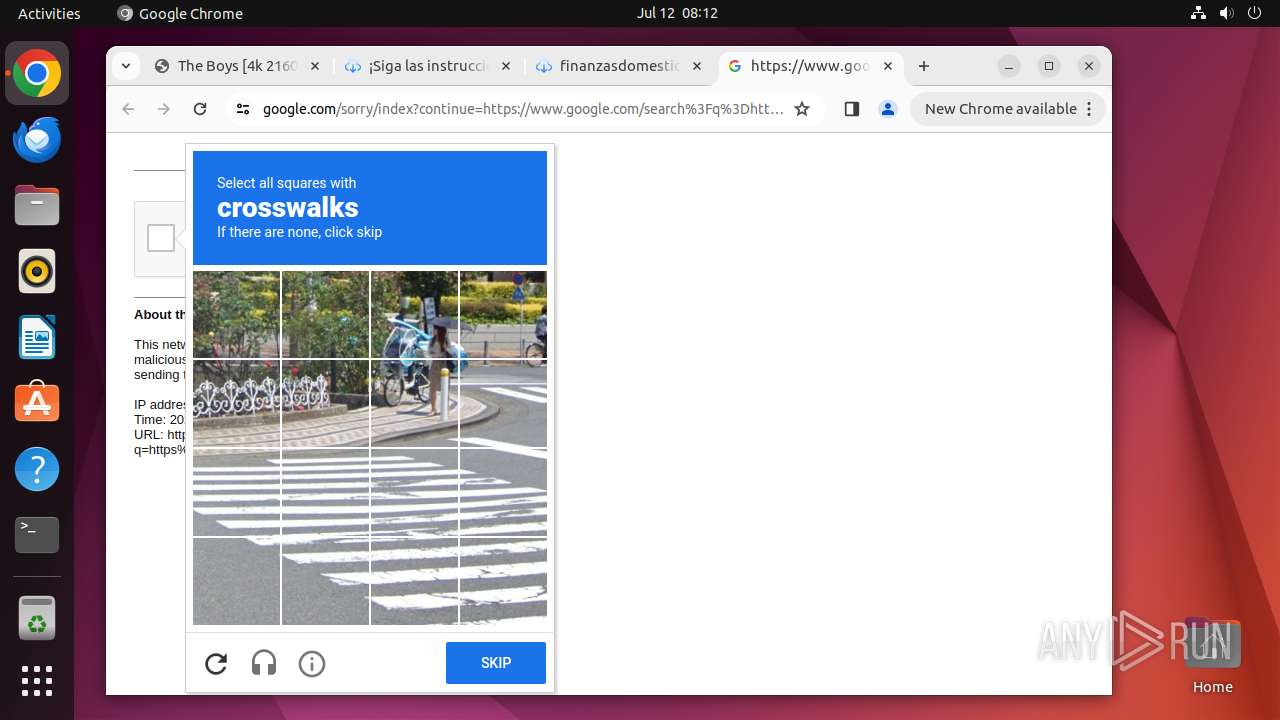Switch to ¡Siga las instrucciones tab
Screen dimensions: 1280x720
428,66
